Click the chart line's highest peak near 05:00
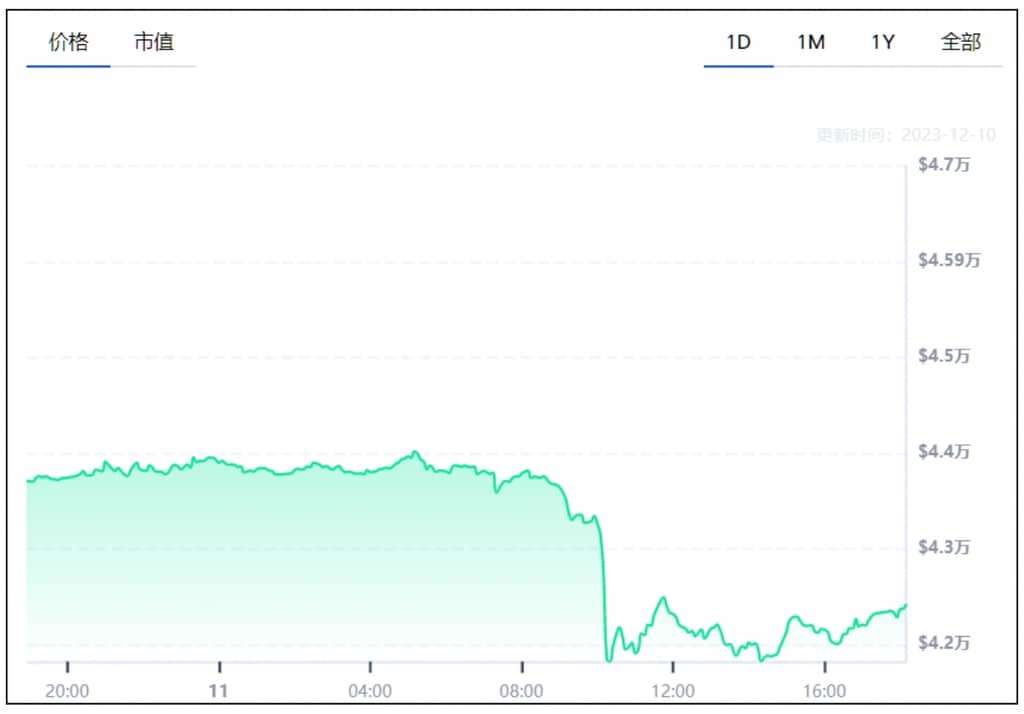 [415, 452]
